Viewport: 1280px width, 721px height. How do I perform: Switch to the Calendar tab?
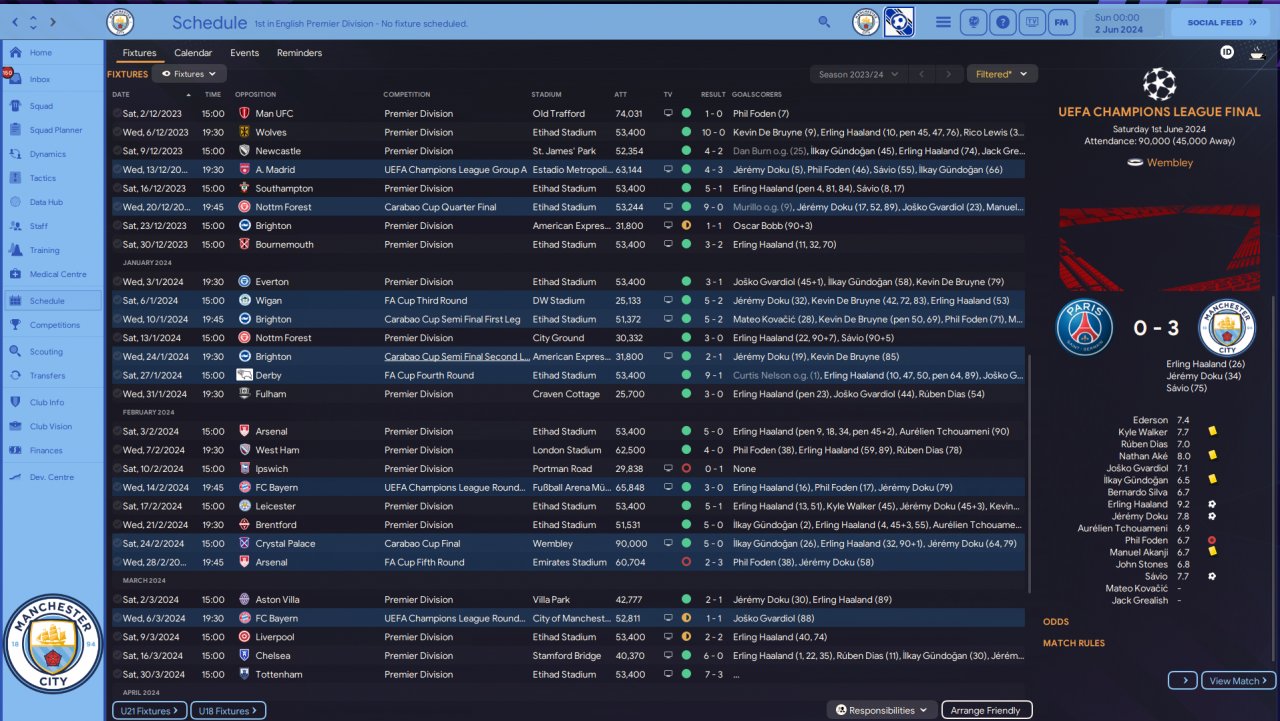[x=193, y=53]
